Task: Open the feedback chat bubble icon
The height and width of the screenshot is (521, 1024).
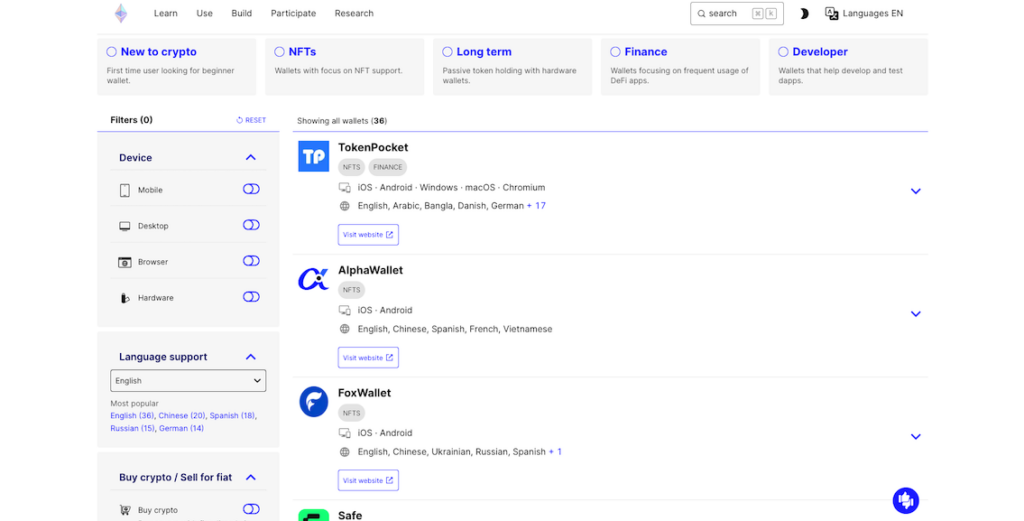Action: point(906,501)
